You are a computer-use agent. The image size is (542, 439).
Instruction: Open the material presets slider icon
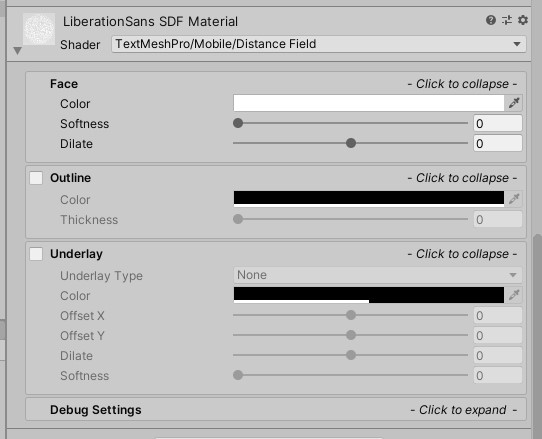click(x=507, y=20)
